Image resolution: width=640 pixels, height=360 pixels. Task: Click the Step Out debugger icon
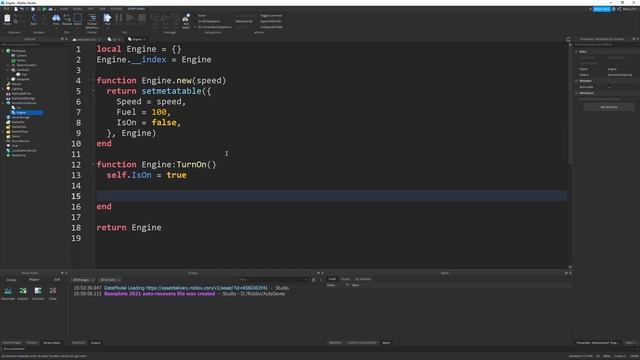(176, 18)
